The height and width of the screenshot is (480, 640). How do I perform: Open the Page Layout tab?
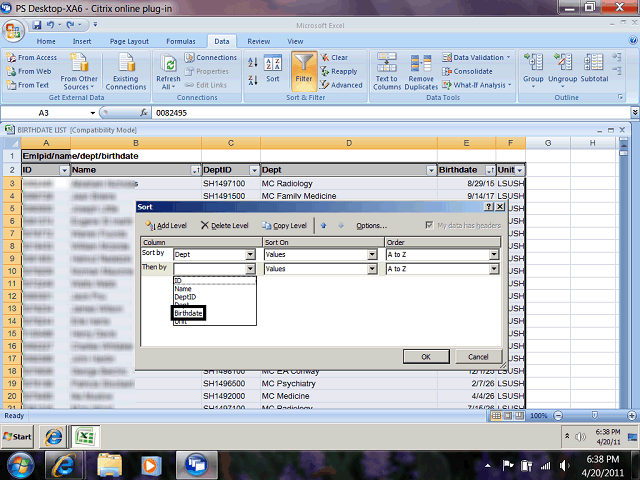tap(129, 41)
